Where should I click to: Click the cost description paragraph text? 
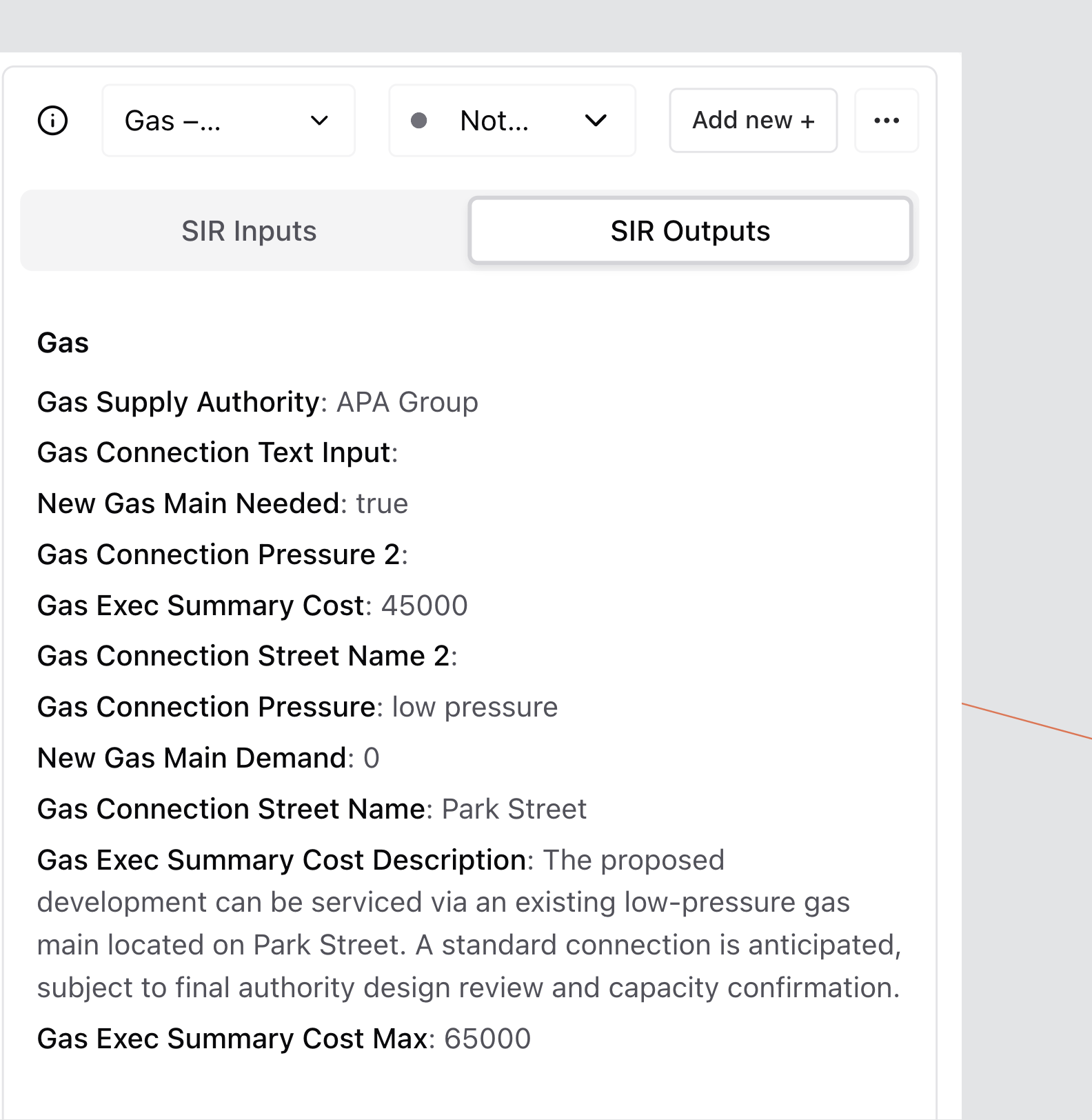coord(469,945)
